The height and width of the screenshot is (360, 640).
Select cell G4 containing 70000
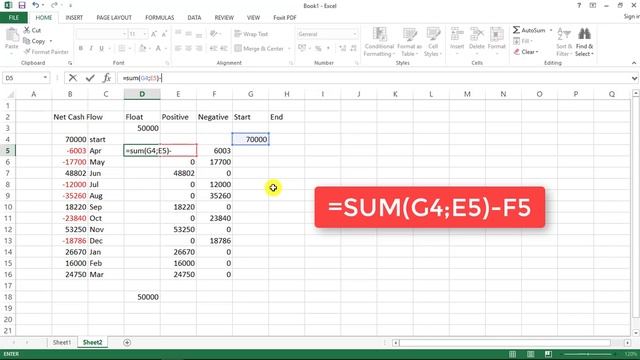pos(251,139)
